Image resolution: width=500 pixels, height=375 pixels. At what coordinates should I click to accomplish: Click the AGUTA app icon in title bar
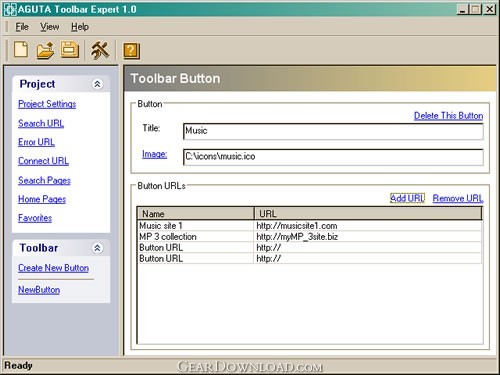pos(10,9)
